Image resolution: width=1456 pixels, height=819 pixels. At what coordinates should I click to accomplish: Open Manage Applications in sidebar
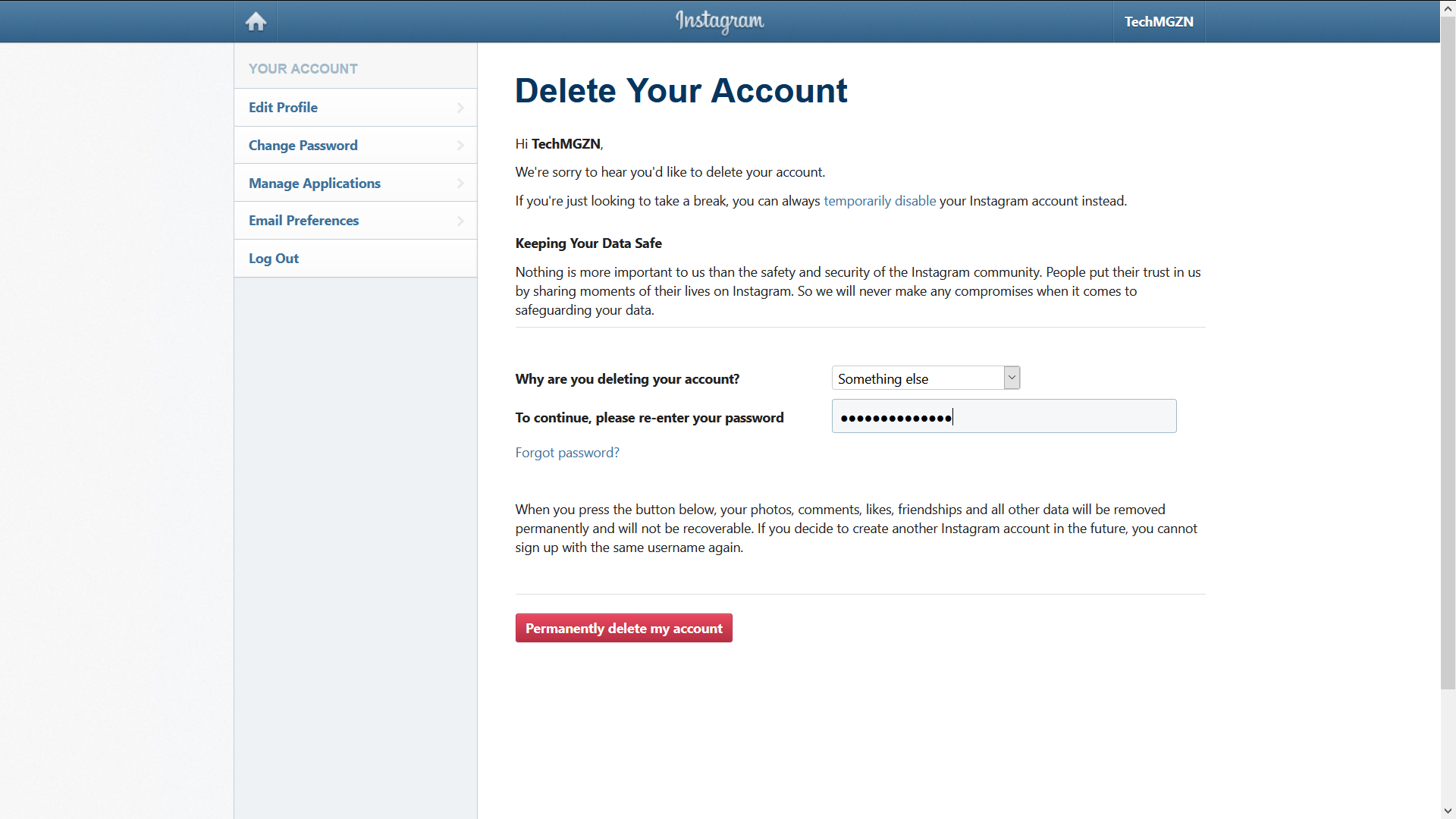click(356, 183)
